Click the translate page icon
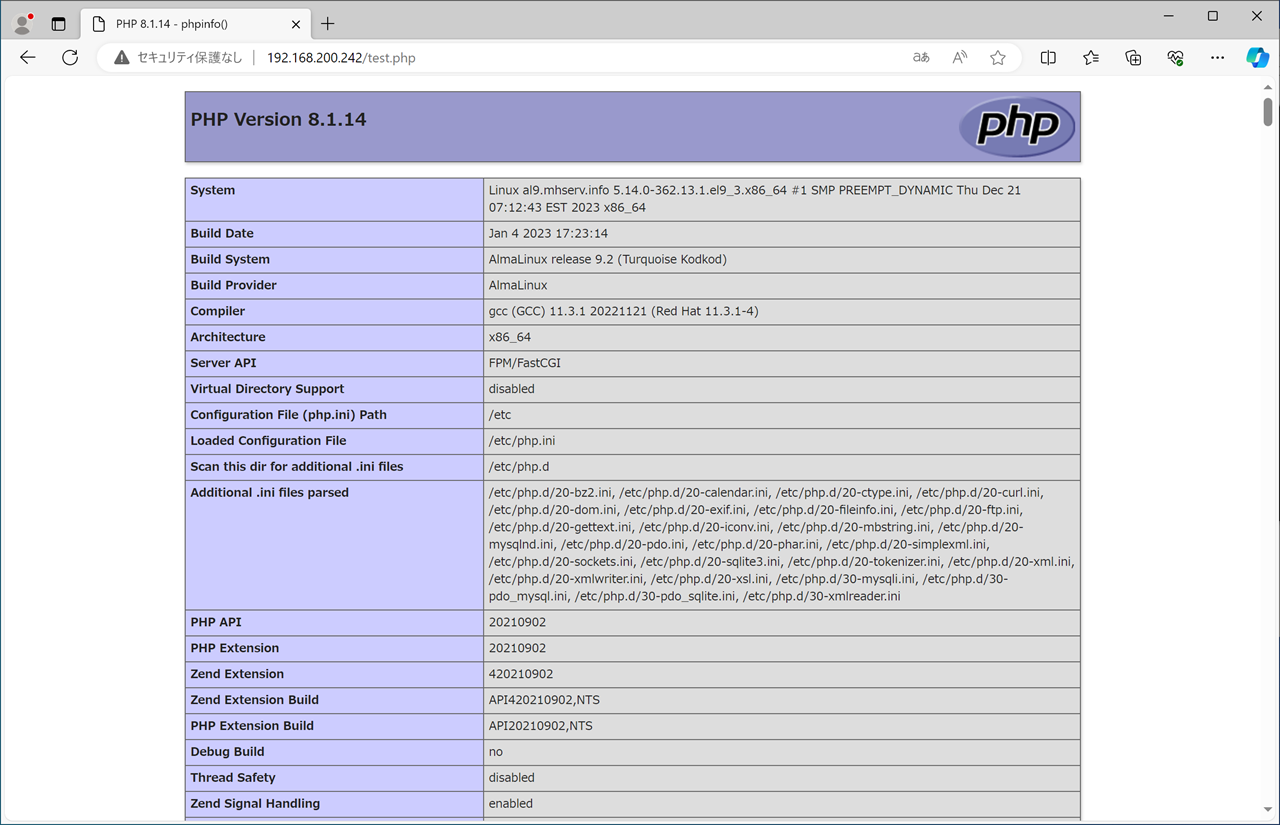Viewport: 1280px width, 825px height. 921,58
